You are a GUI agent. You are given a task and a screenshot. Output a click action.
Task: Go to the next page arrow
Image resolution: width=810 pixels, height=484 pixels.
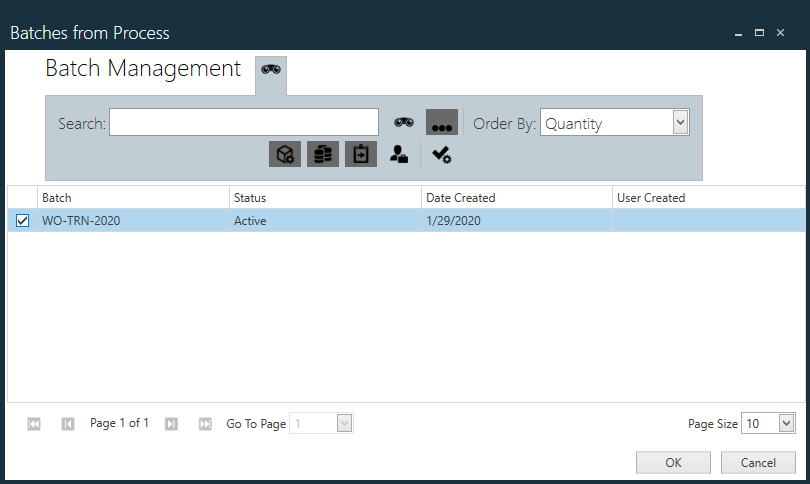(171, 424)
